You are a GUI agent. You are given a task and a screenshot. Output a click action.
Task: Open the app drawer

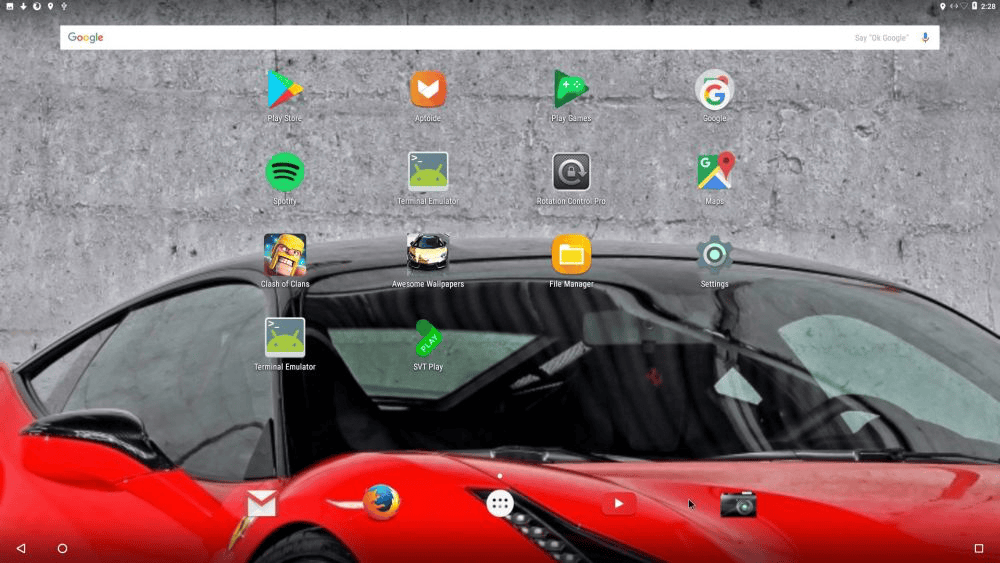(500, 504)
